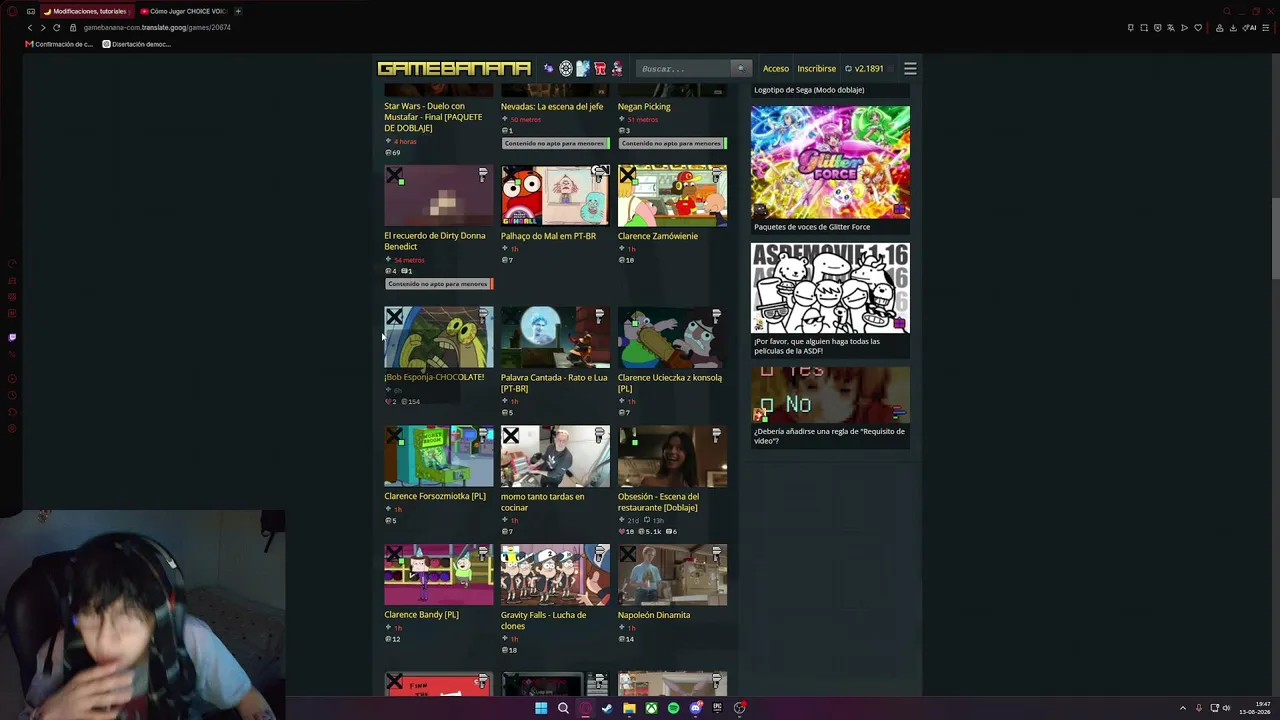This screenshot has width=1280, height=720.
Task: Click the heart favorites icon in browser toolbar
Action: click(x=1198, y=27)
